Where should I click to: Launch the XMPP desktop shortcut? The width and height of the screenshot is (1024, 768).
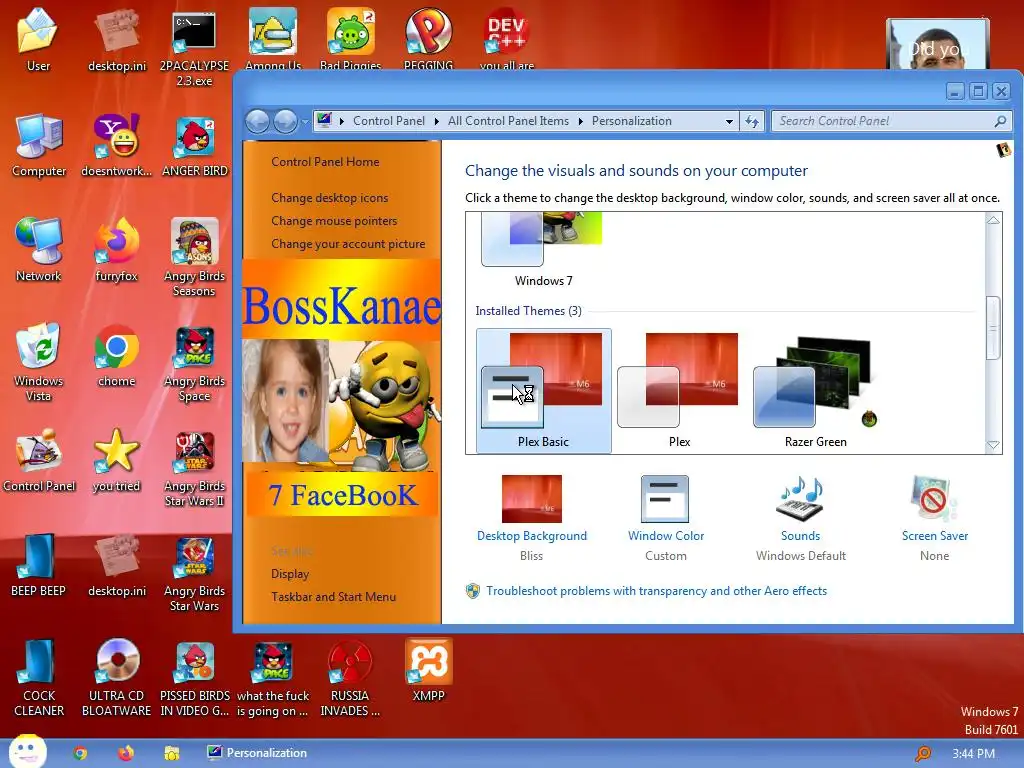428,670
